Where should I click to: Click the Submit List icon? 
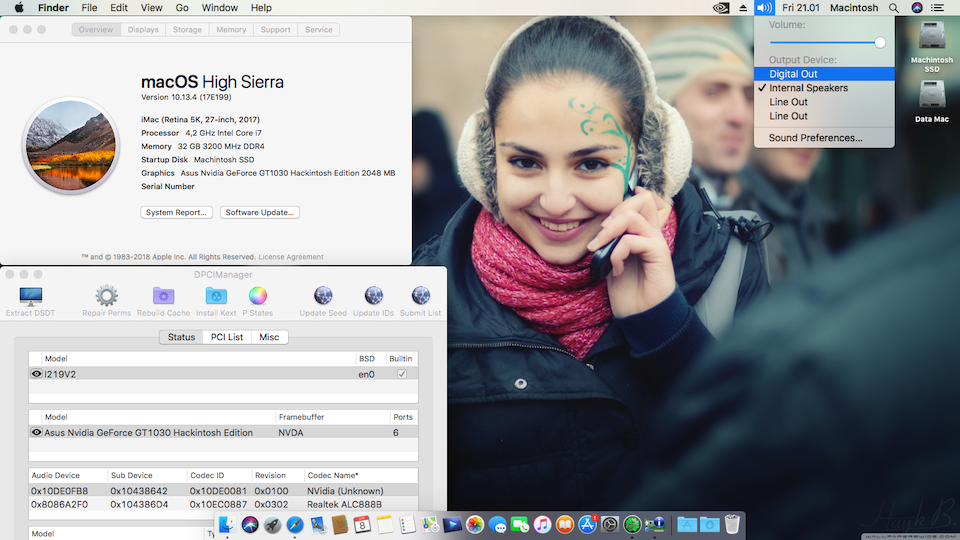tap(420, 296)
